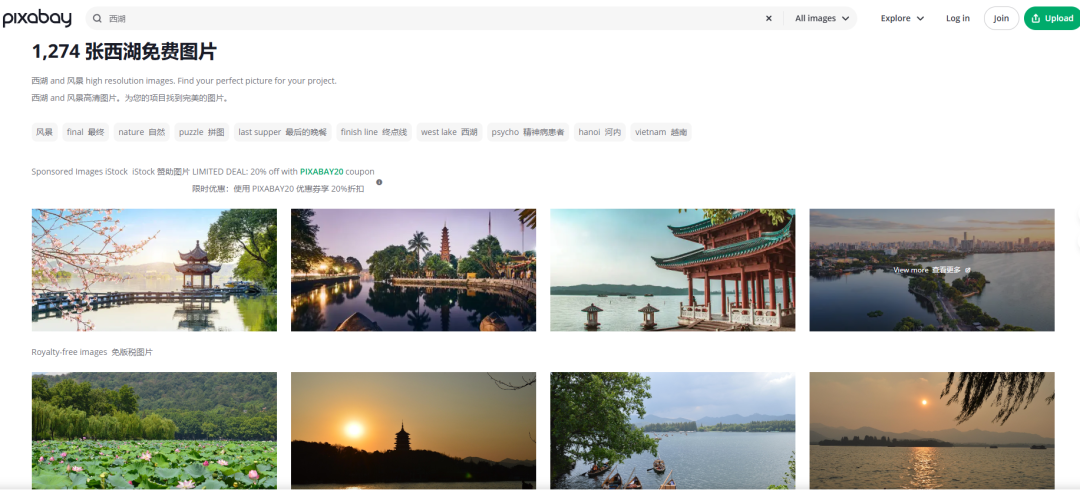1080x490 pixels.
Task: Select the vietnam 越南 tag
Action: point(661,132)
